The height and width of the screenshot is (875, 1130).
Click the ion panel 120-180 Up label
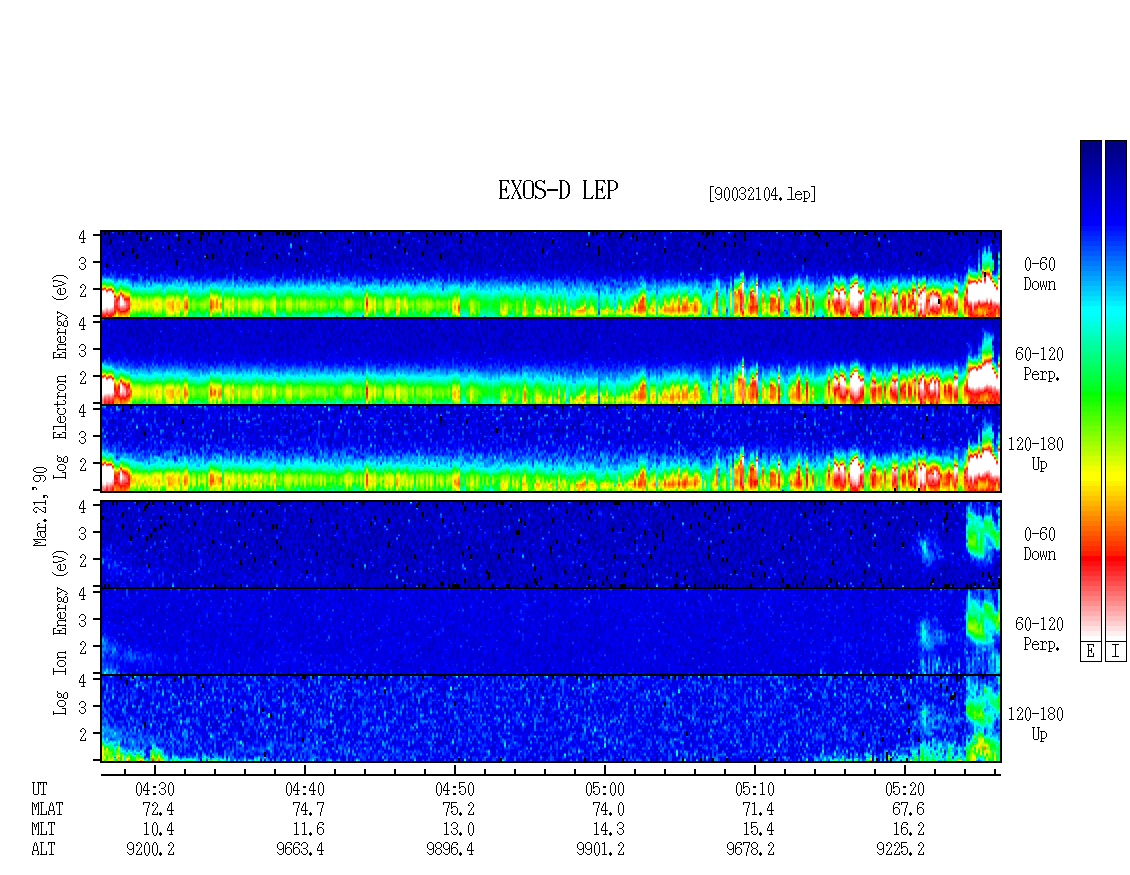pos(1036,724)
